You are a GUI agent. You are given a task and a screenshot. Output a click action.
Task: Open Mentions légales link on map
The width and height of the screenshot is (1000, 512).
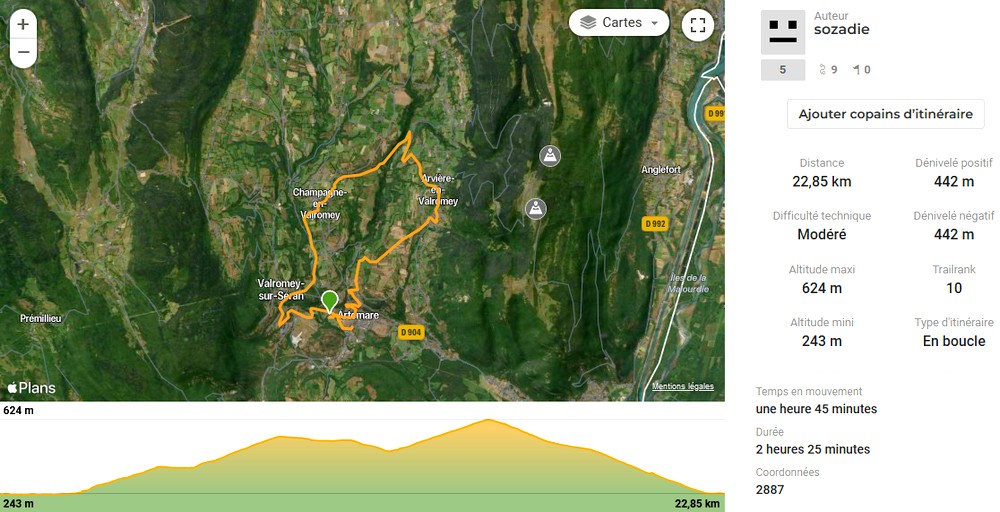click(682, 386)
